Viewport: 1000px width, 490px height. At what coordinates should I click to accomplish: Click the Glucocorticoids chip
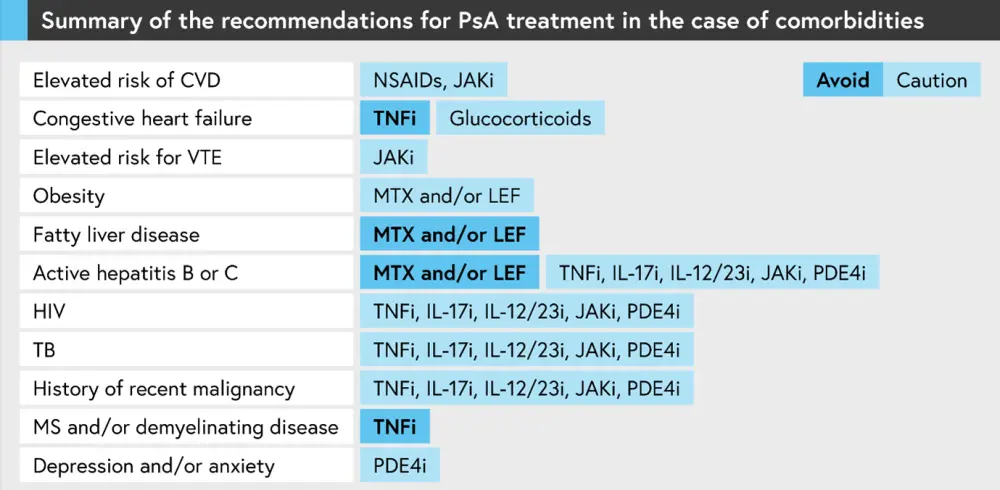(520, 119)
